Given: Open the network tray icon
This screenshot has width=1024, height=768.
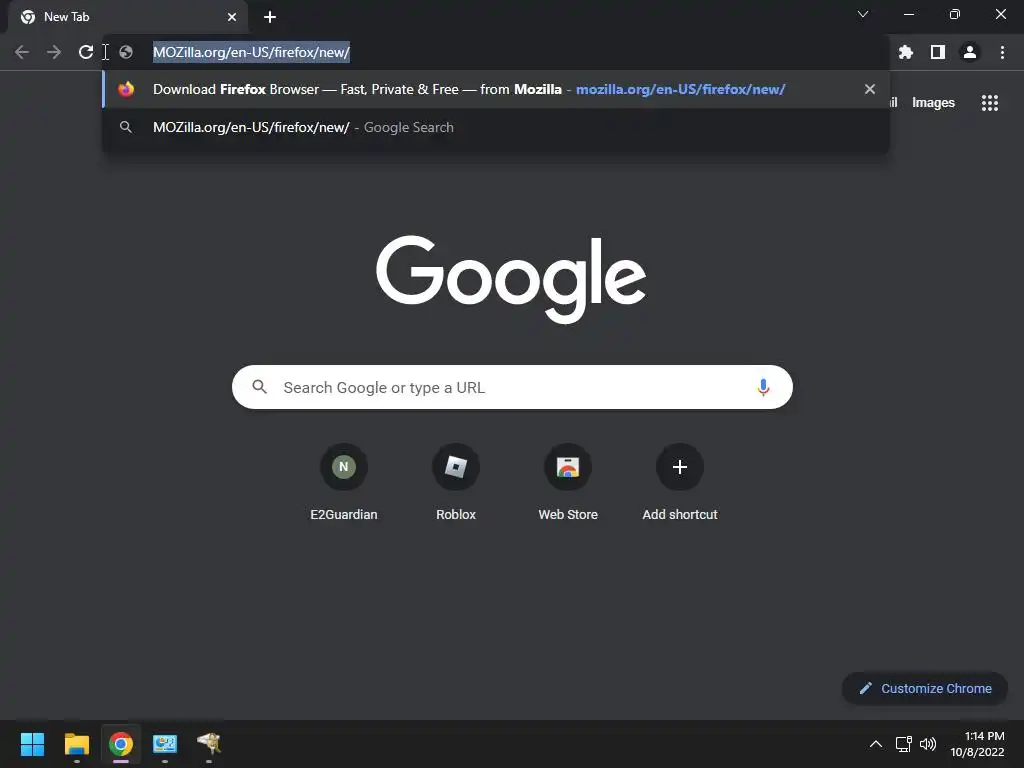Looking at the screenshot, I should (x=903, y=744).
